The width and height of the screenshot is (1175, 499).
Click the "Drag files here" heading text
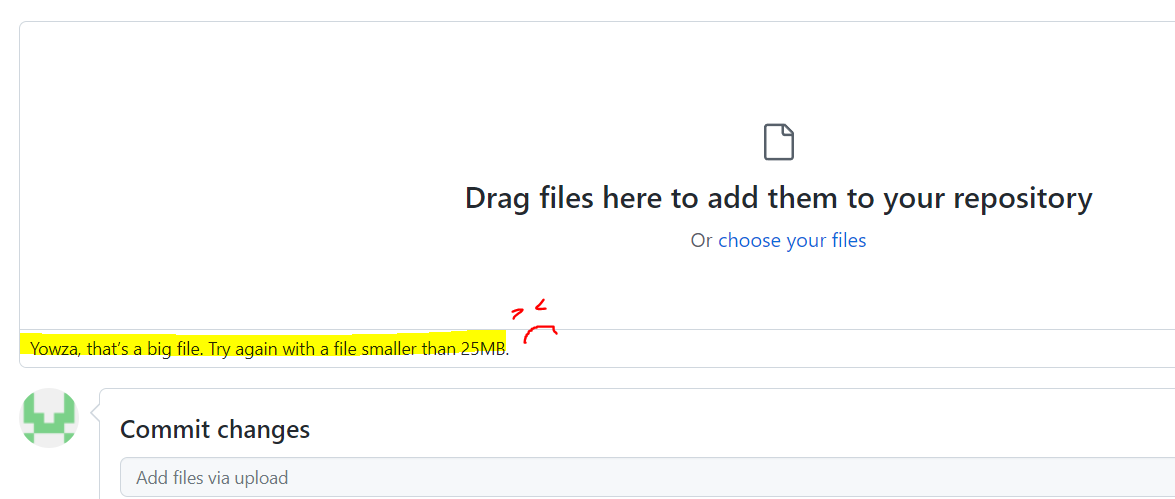[x=779, y=199]
